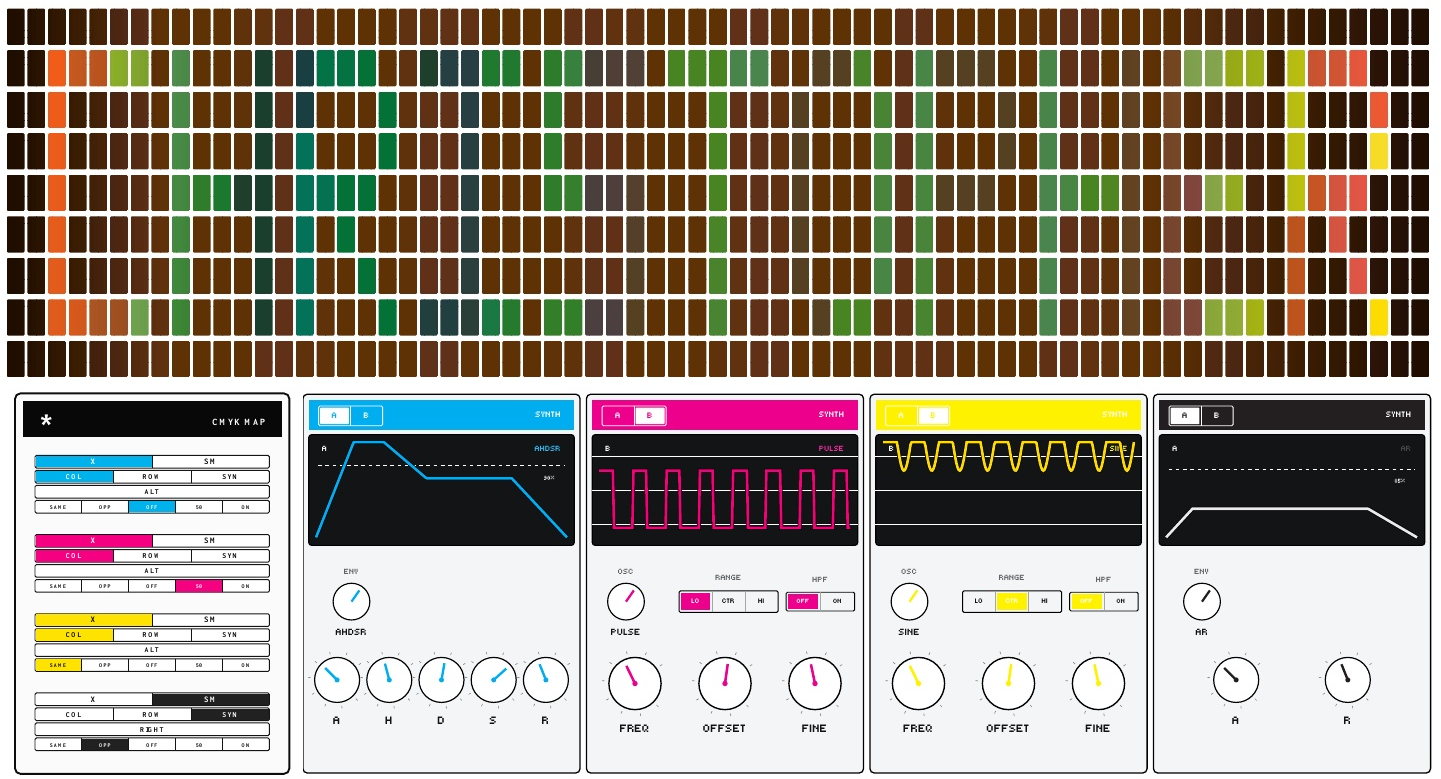The height and width of the screenshot is (779, 1441).
Task: Click the magenta pulse waveform display
Action: 725,490
